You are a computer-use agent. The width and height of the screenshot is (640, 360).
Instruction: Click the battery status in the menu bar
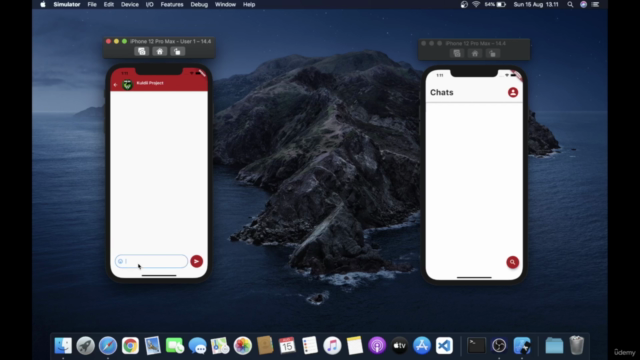point(495,4)
